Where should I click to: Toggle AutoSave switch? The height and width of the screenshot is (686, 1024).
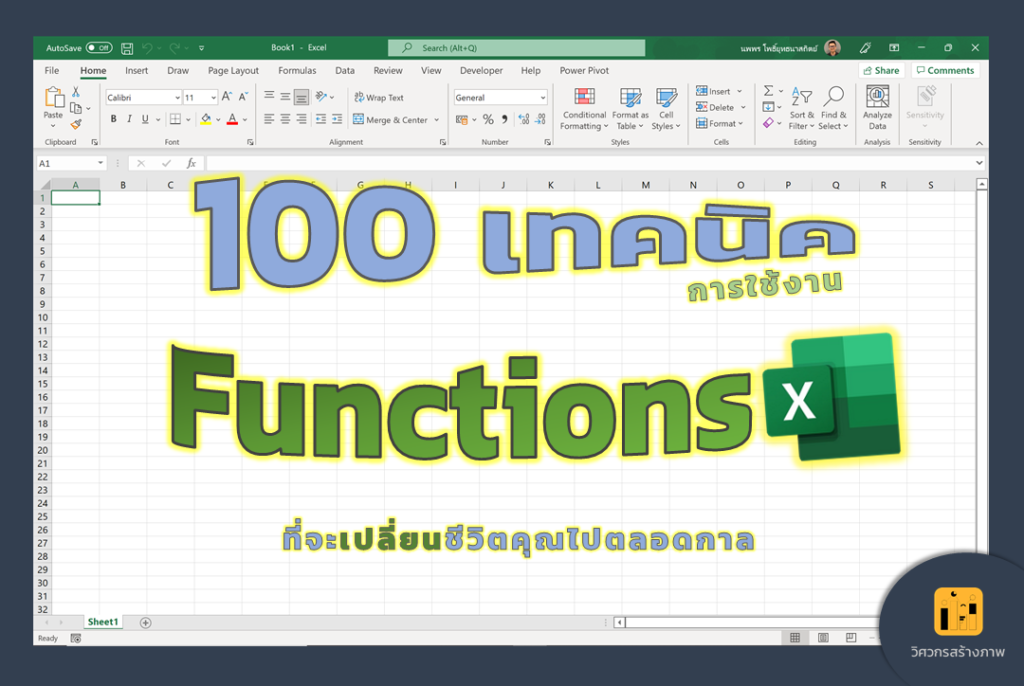99,48
